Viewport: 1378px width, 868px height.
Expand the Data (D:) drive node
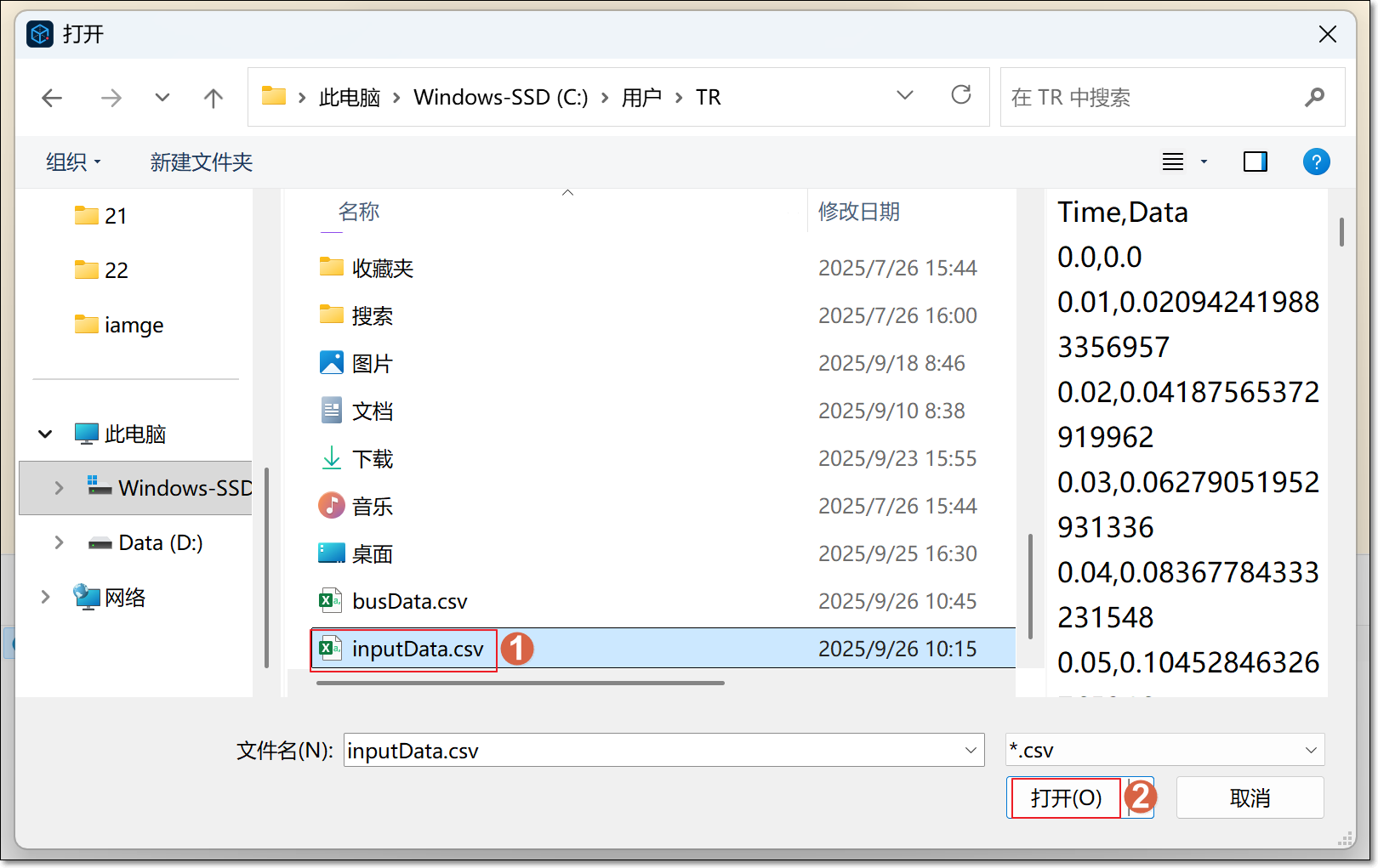click(59, 542)
